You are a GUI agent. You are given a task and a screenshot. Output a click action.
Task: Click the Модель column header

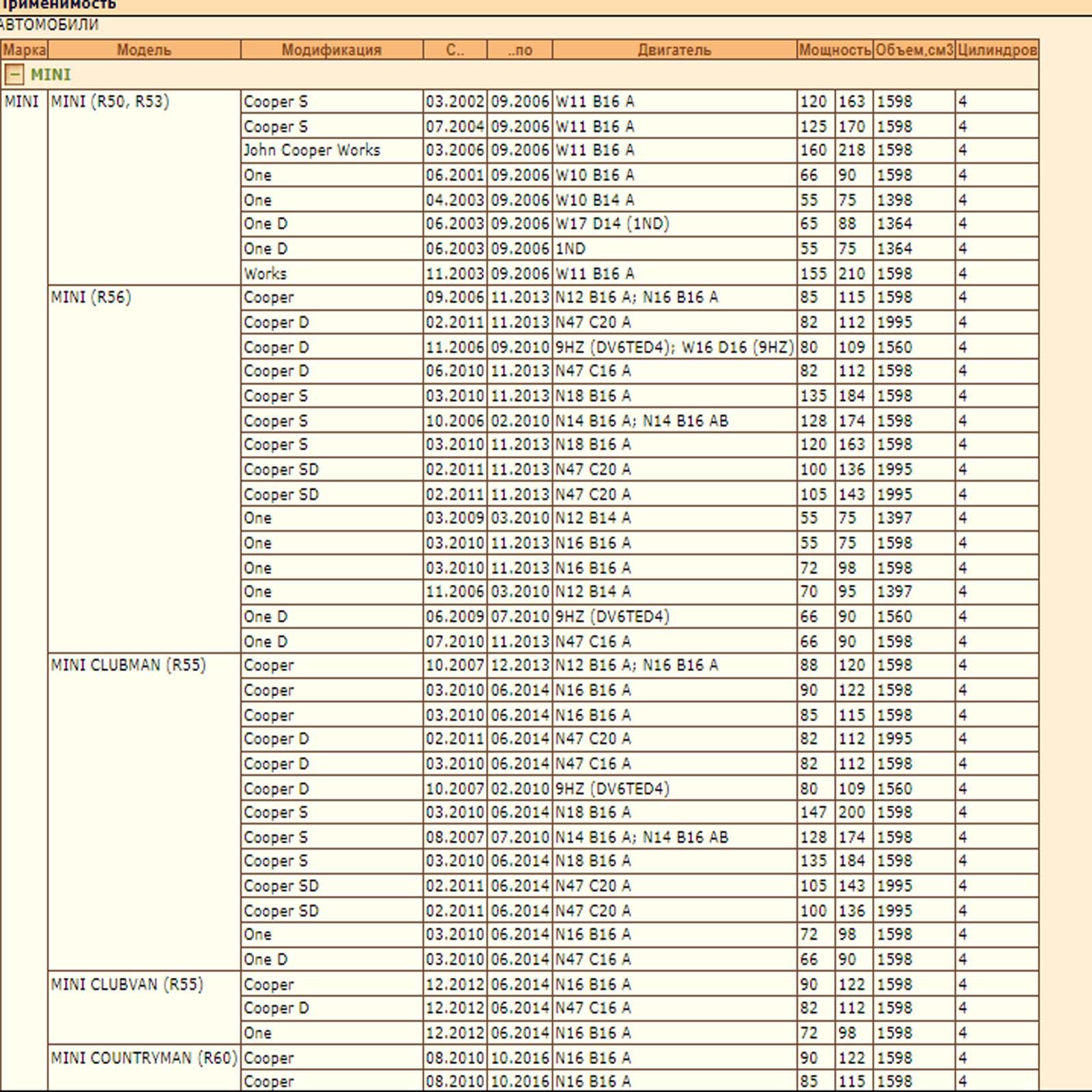point(144,50)
